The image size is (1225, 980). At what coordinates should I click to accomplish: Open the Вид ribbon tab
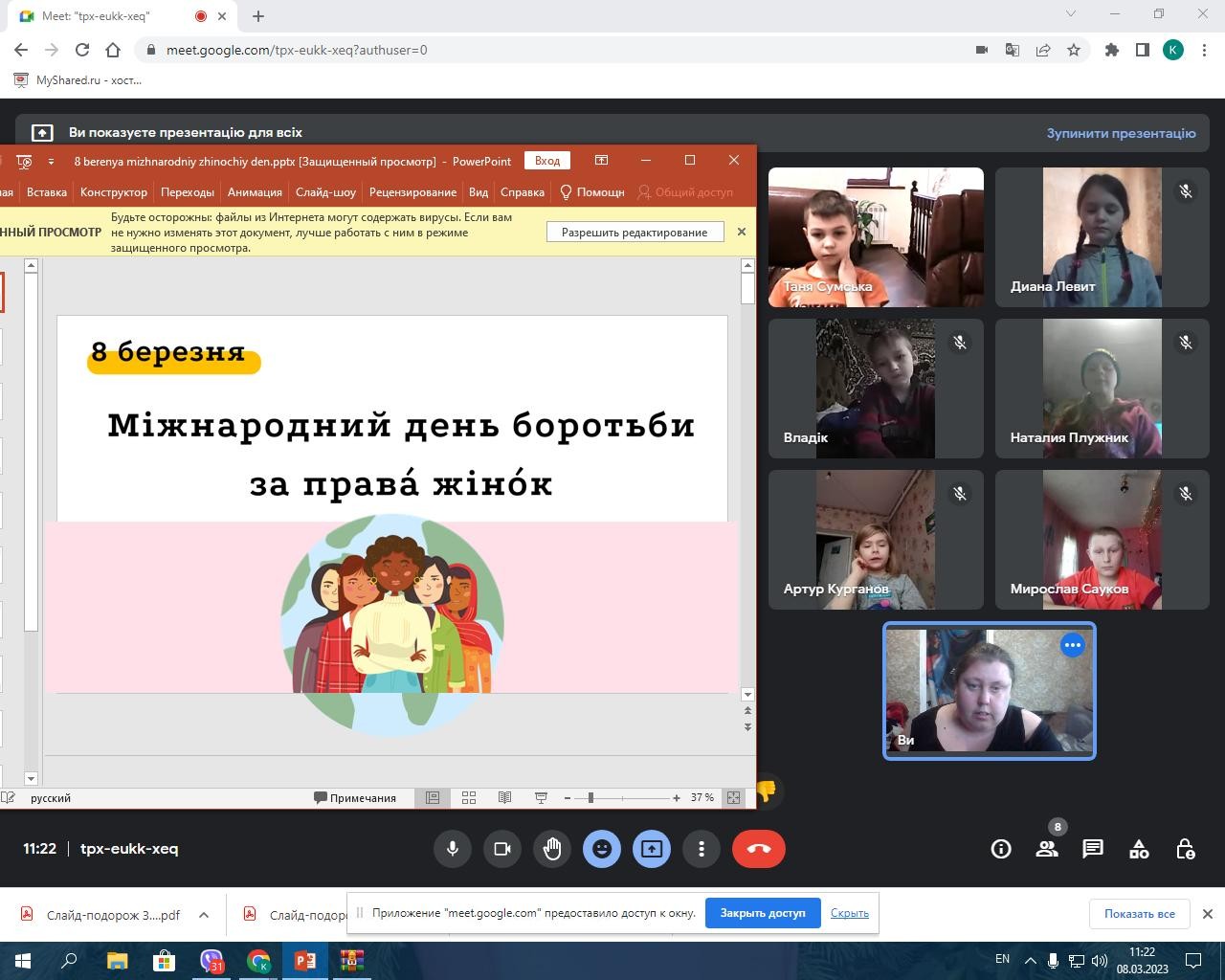[479, 192]
